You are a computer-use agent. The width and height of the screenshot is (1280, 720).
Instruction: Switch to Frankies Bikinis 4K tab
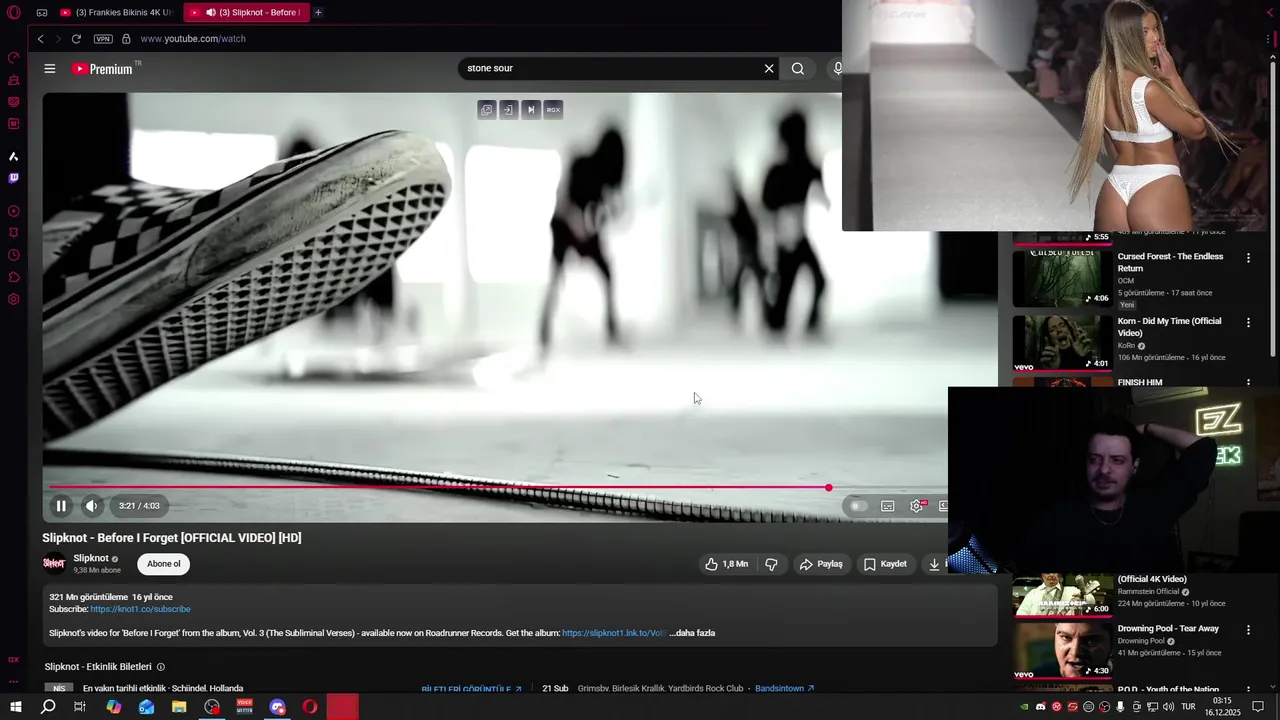coord(116,12)
